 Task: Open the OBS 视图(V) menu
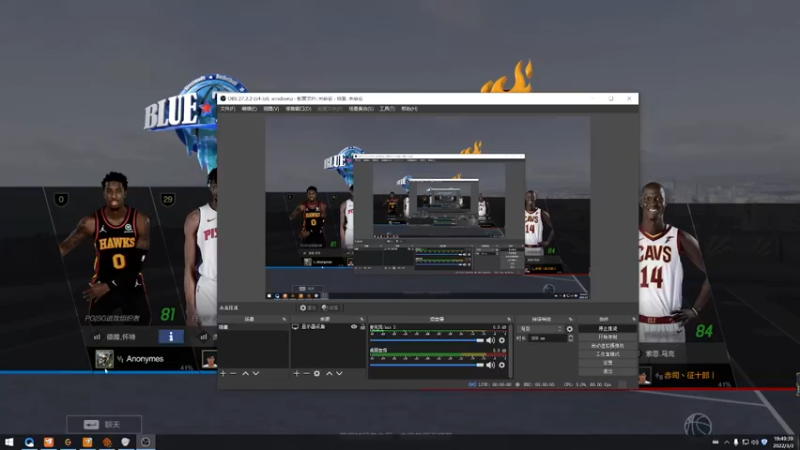coord(271,109)
